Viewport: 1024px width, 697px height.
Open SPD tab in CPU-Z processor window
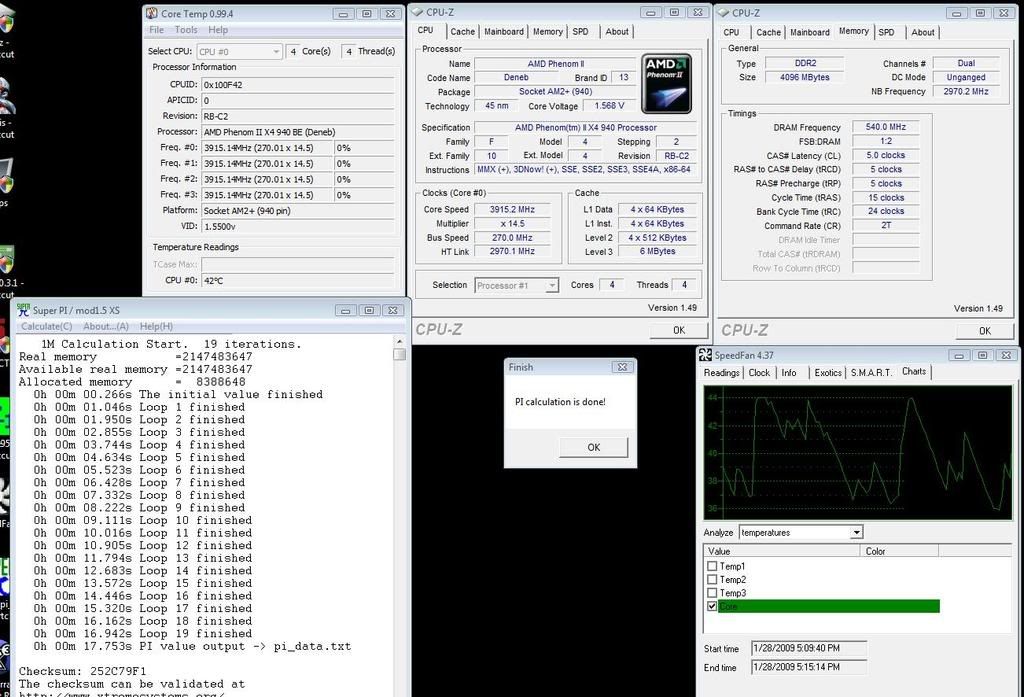[580, 31]
